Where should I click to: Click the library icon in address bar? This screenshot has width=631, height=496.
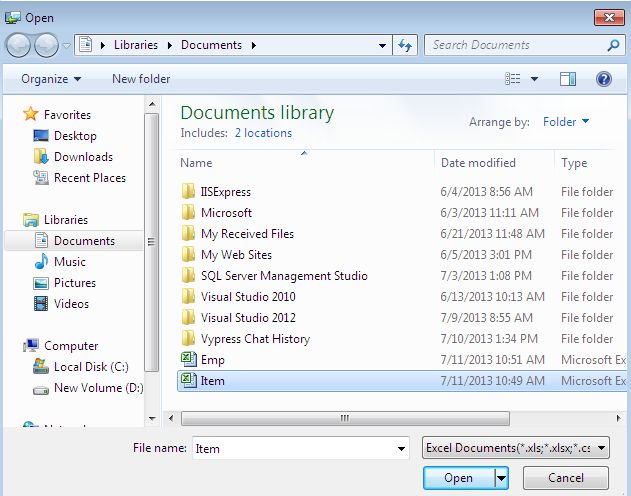[x=86, y=45]
